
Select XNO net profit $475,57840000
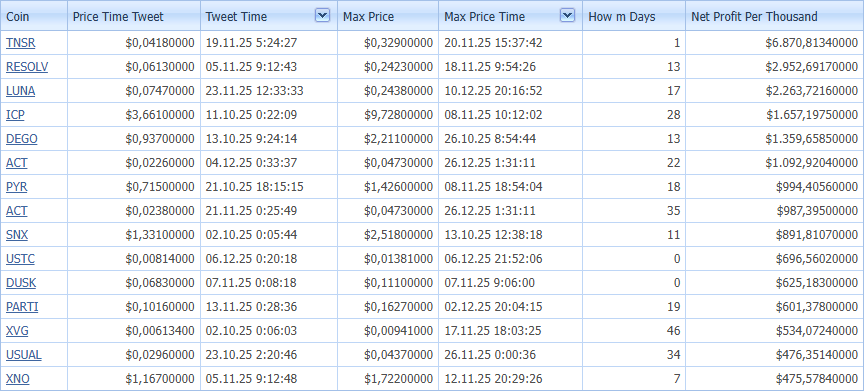(x=817, y=378)
